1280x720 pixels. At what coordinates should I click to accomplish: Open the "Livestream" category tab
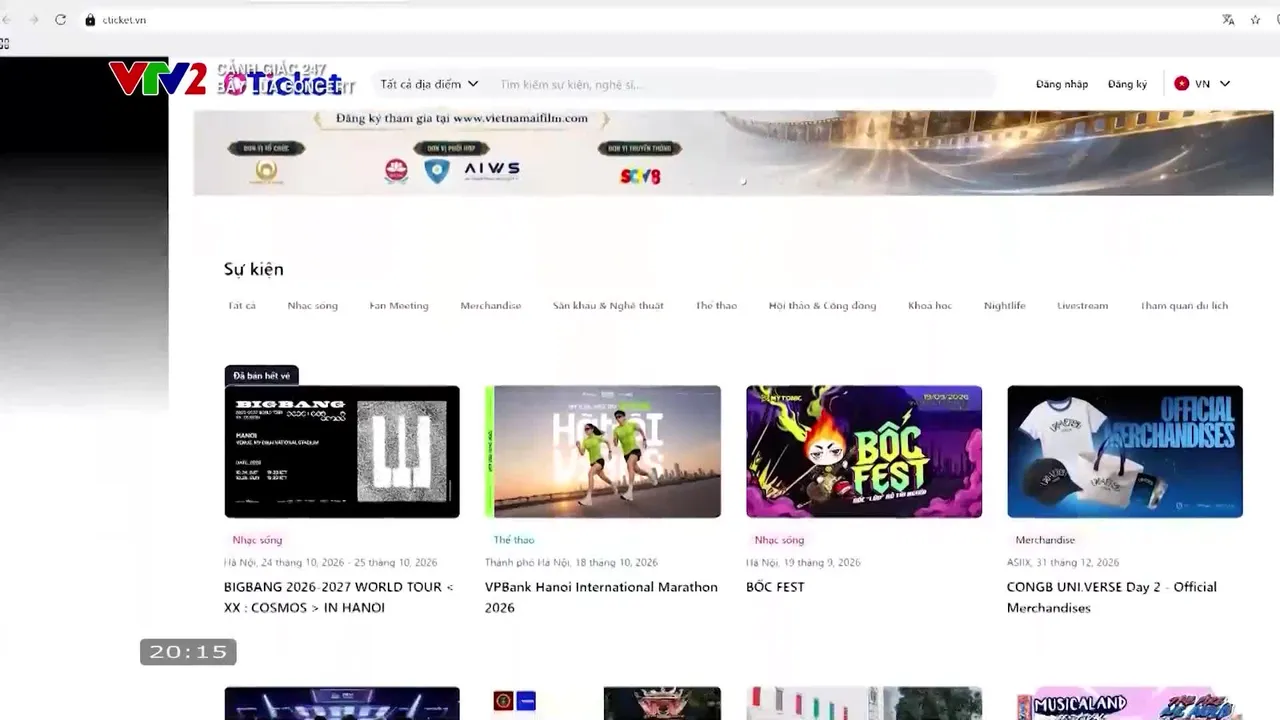(1082, 305)
